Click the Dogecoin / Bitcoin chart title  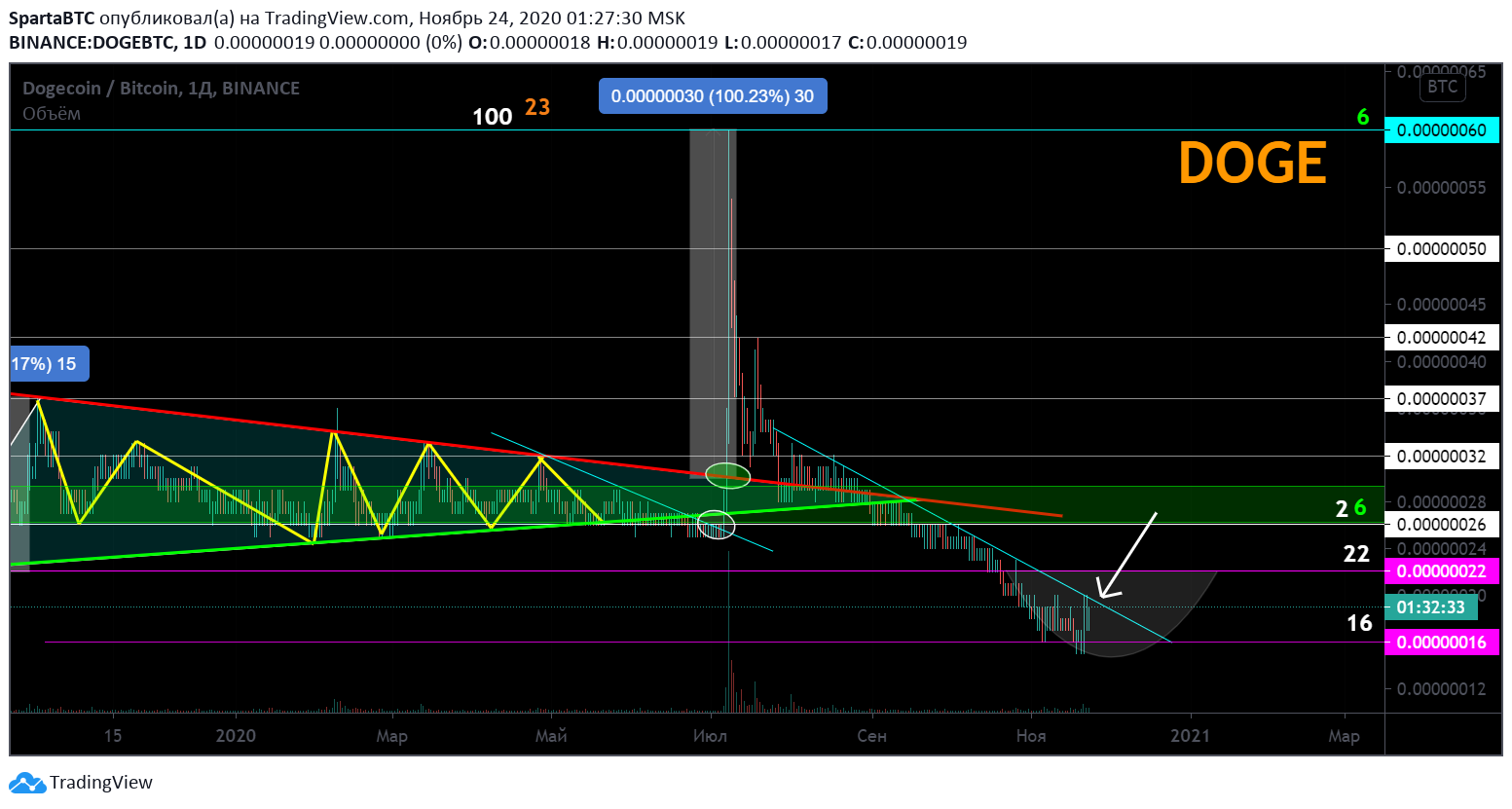pyautogui.click(x=161, y=89)
